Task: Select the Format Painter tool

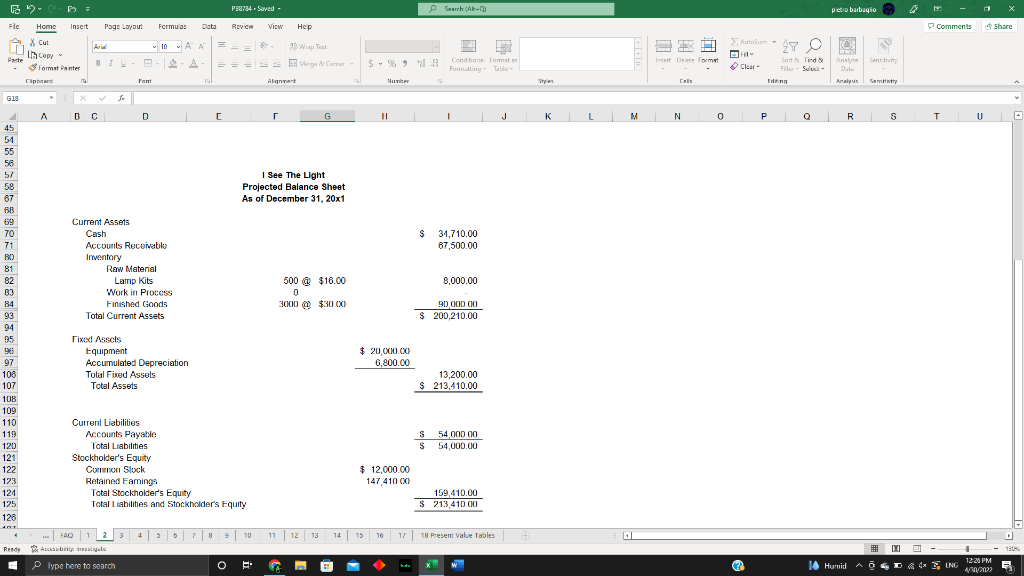Action: click(54, 68)
